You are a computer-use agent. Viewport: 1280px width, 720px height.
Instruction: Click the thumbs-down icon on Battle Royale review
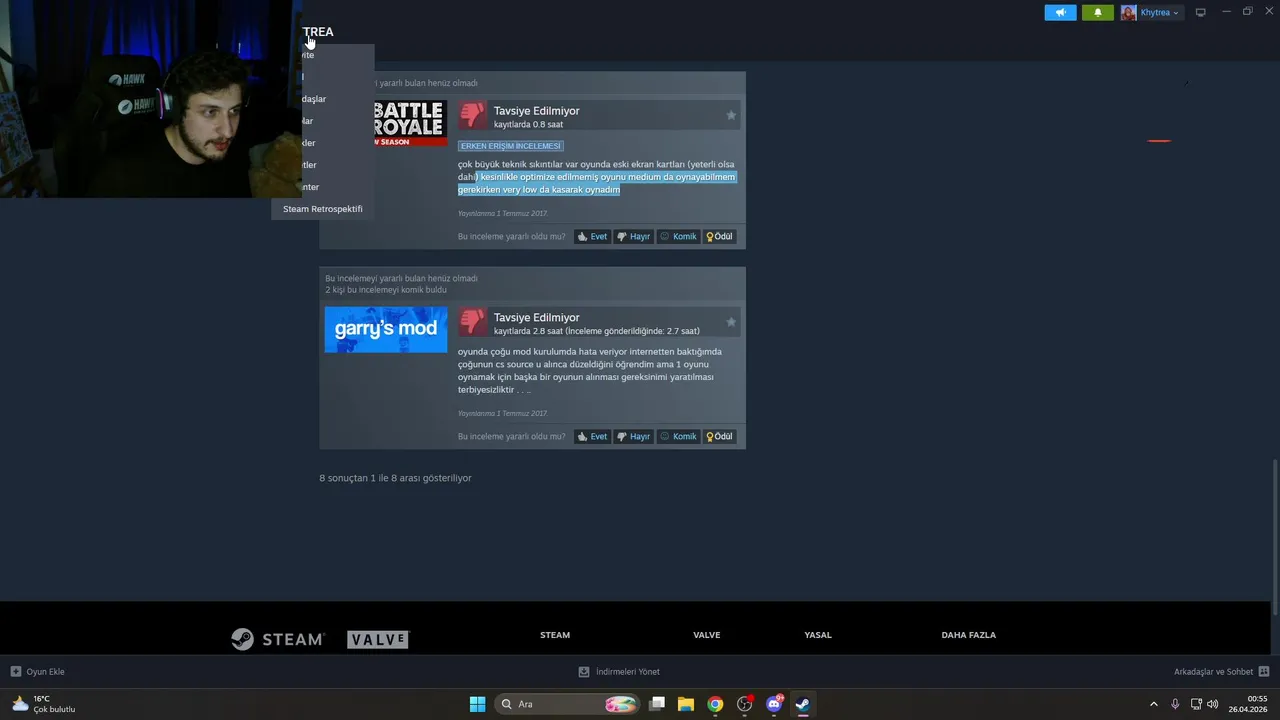point(472,115)
